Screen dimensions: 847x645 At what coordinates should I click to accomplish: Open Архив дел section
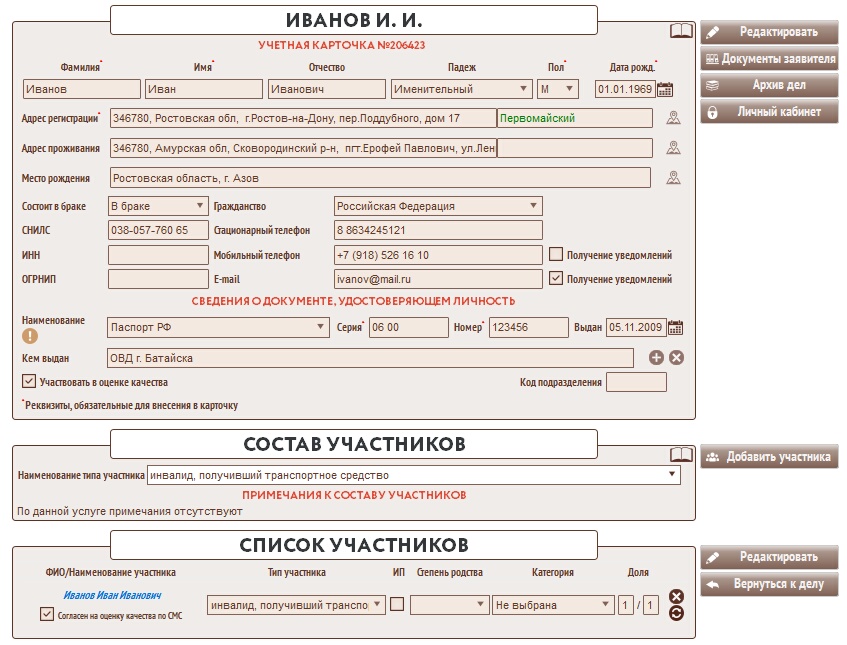point(769,86)
